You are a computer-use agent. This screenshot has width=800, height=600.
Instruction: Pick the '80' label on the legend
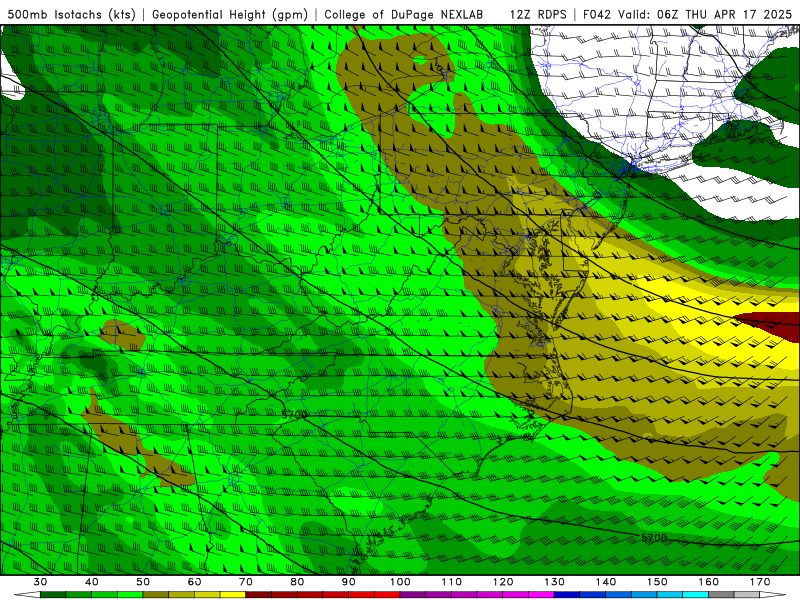click(x=297, y=582)
